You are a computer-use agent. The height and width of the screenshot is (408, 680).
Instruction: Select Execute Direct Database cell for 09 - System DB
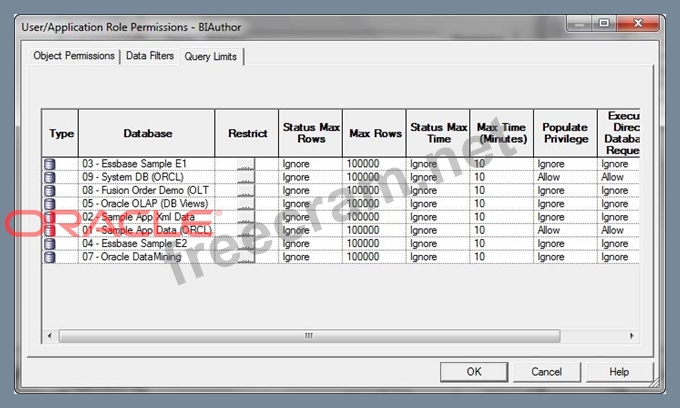[618, 177]
